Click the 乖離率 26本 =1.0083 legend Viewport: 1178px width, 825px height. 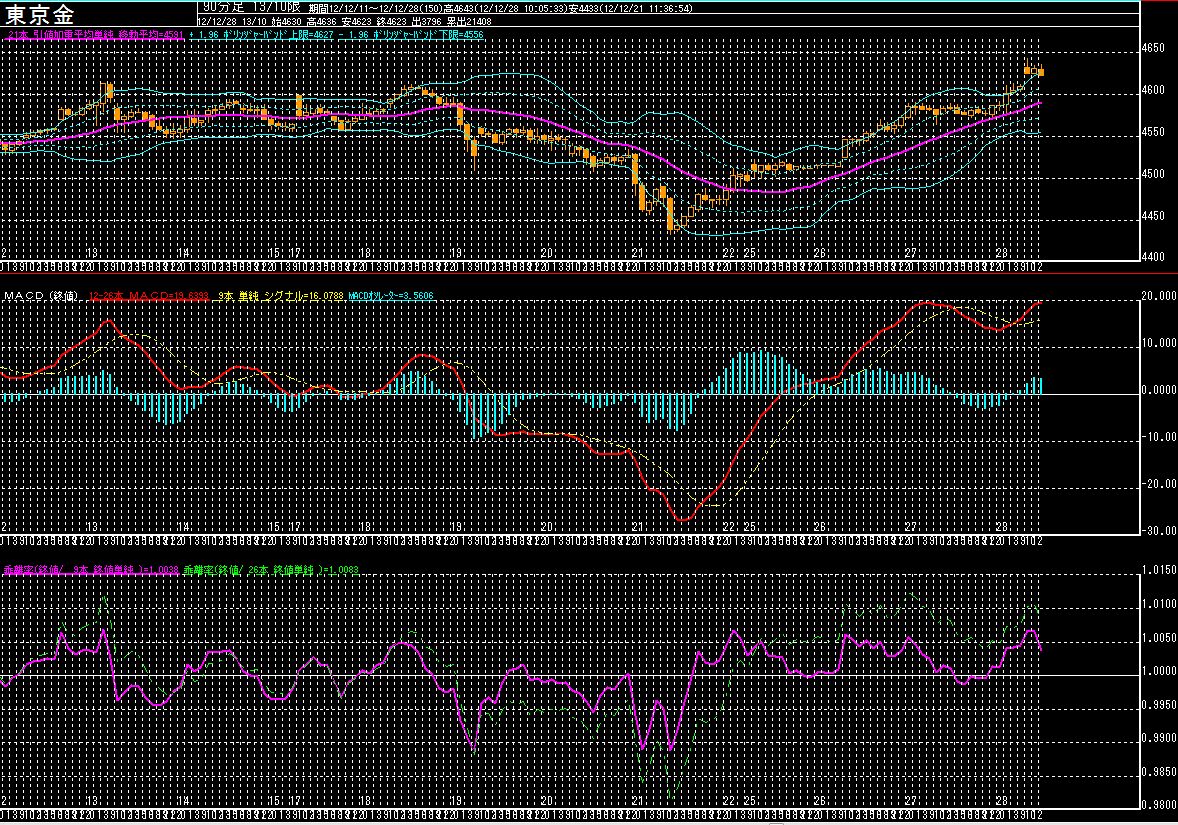pyautogui.click(x=271, y=570)
